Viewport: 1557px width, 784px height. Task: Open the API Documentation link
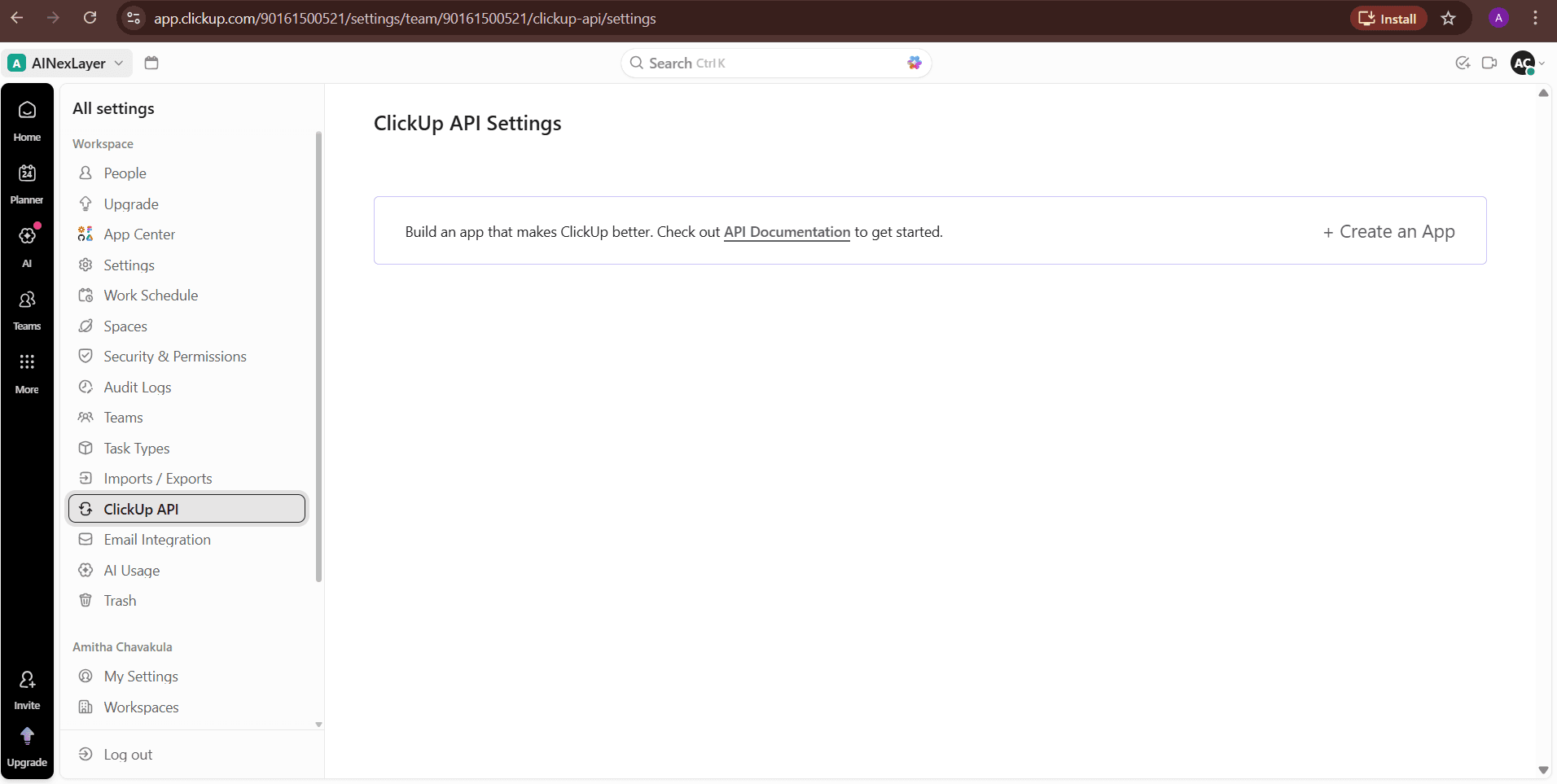tap(786, 232)
